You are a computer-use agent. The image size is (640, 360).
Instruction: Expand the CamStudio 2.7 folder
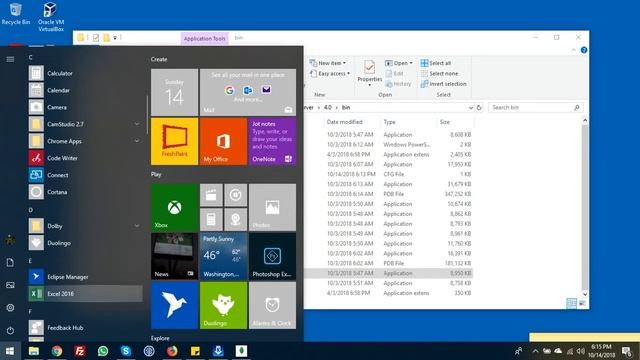pos(137,124)
